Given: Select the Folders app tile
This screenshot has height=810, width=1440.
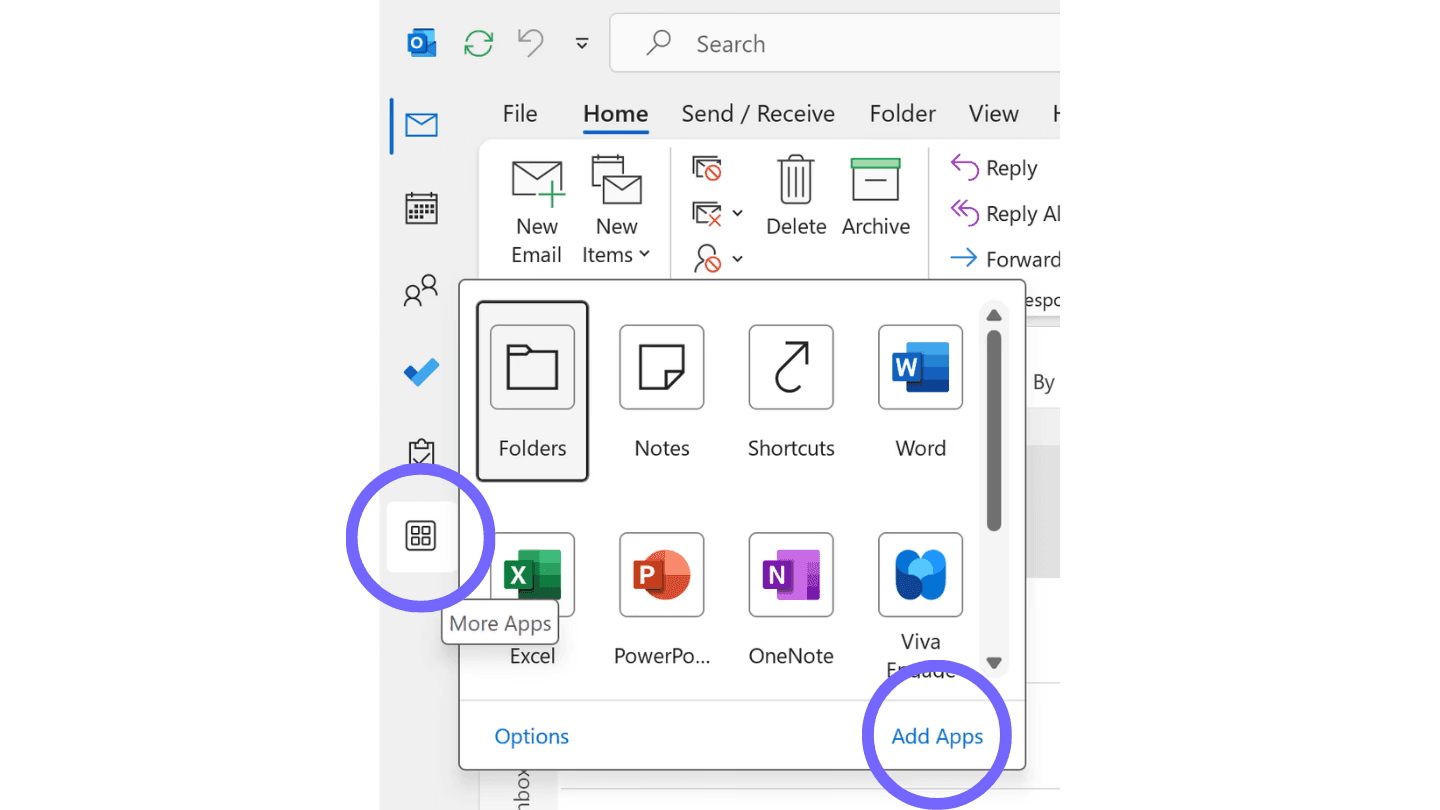Looking at the screenshot, I should pyautogui.click(x=533, y=391).
